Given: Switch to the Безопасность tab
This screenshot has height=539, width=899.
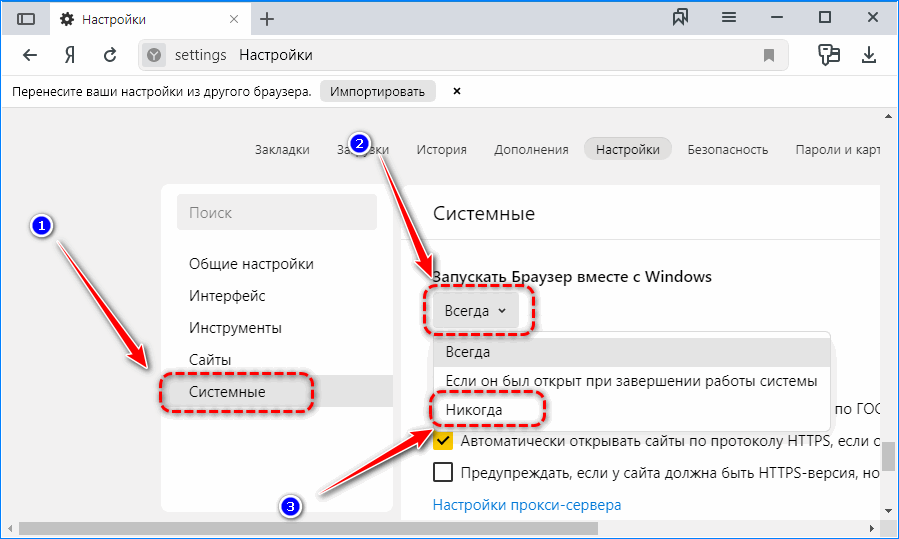Looking at the screenshot, I should (728, 149).
